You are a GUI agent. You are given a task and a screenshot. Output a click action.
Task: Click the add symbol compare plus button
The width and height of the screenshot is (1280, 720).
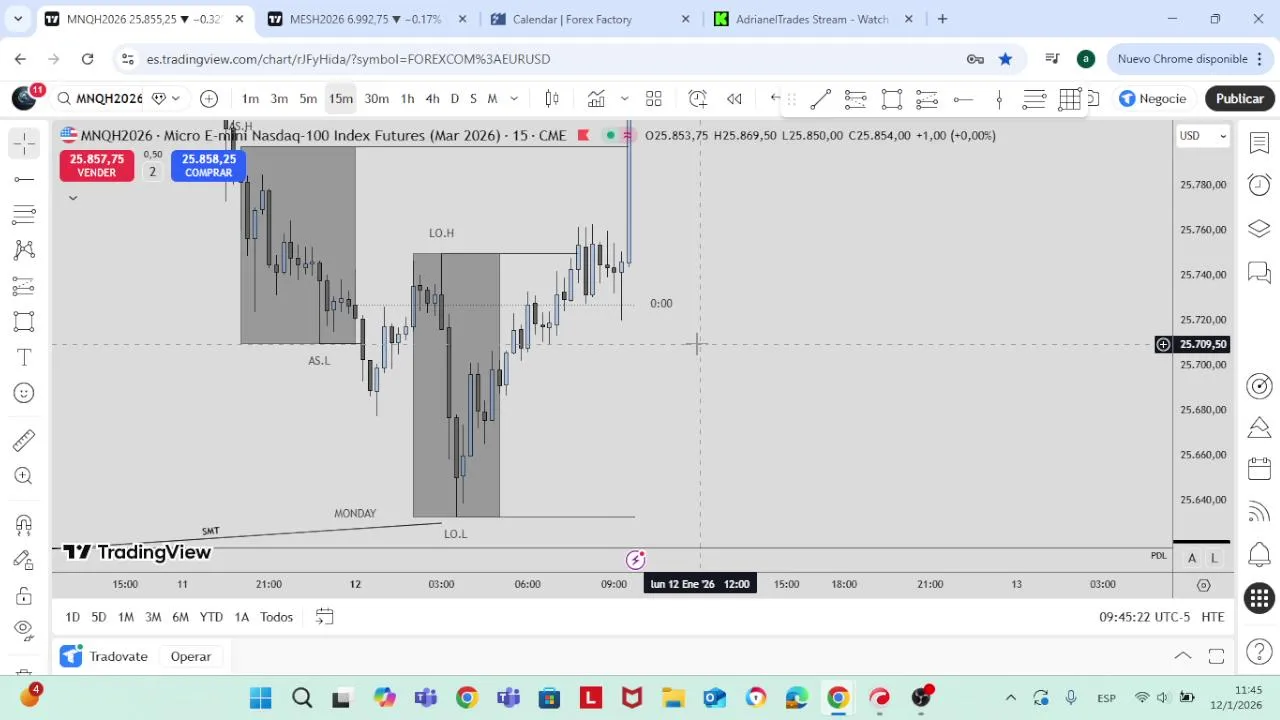click(x=209, y=98)
